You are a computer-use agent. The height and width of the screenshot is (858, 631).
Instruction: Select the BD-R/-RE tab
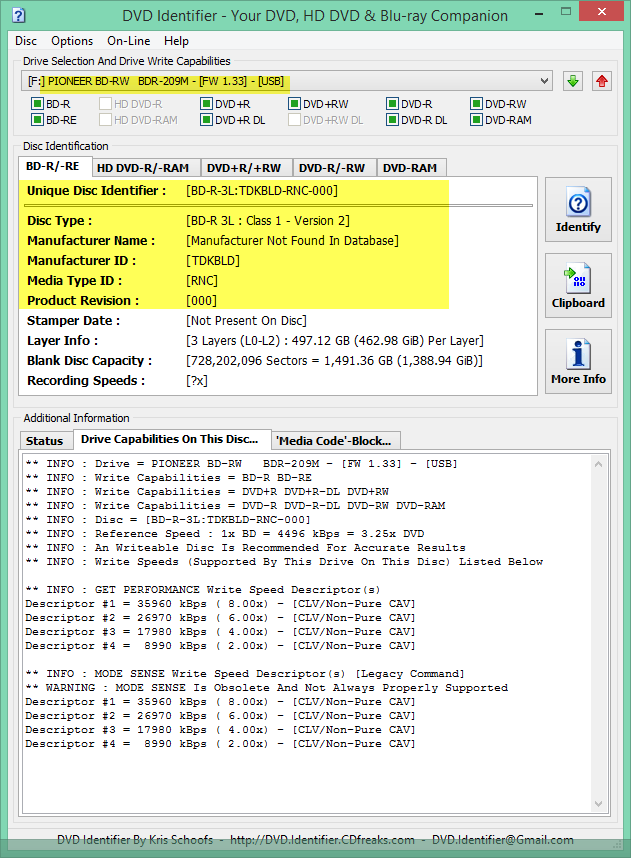pos(53,166)
